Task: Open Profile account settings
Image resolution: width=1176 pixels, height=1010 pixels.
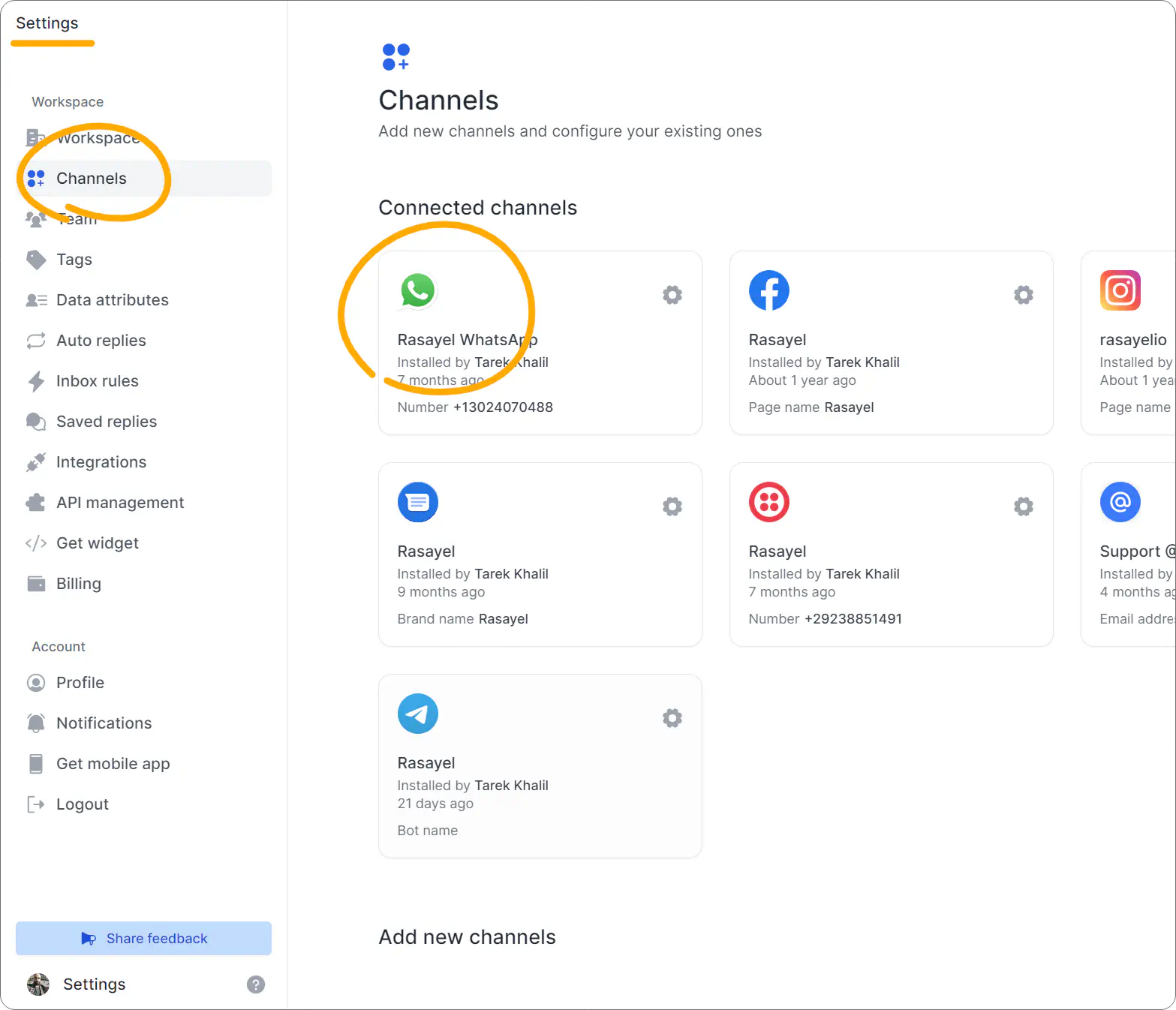Action: click(143, 683)
